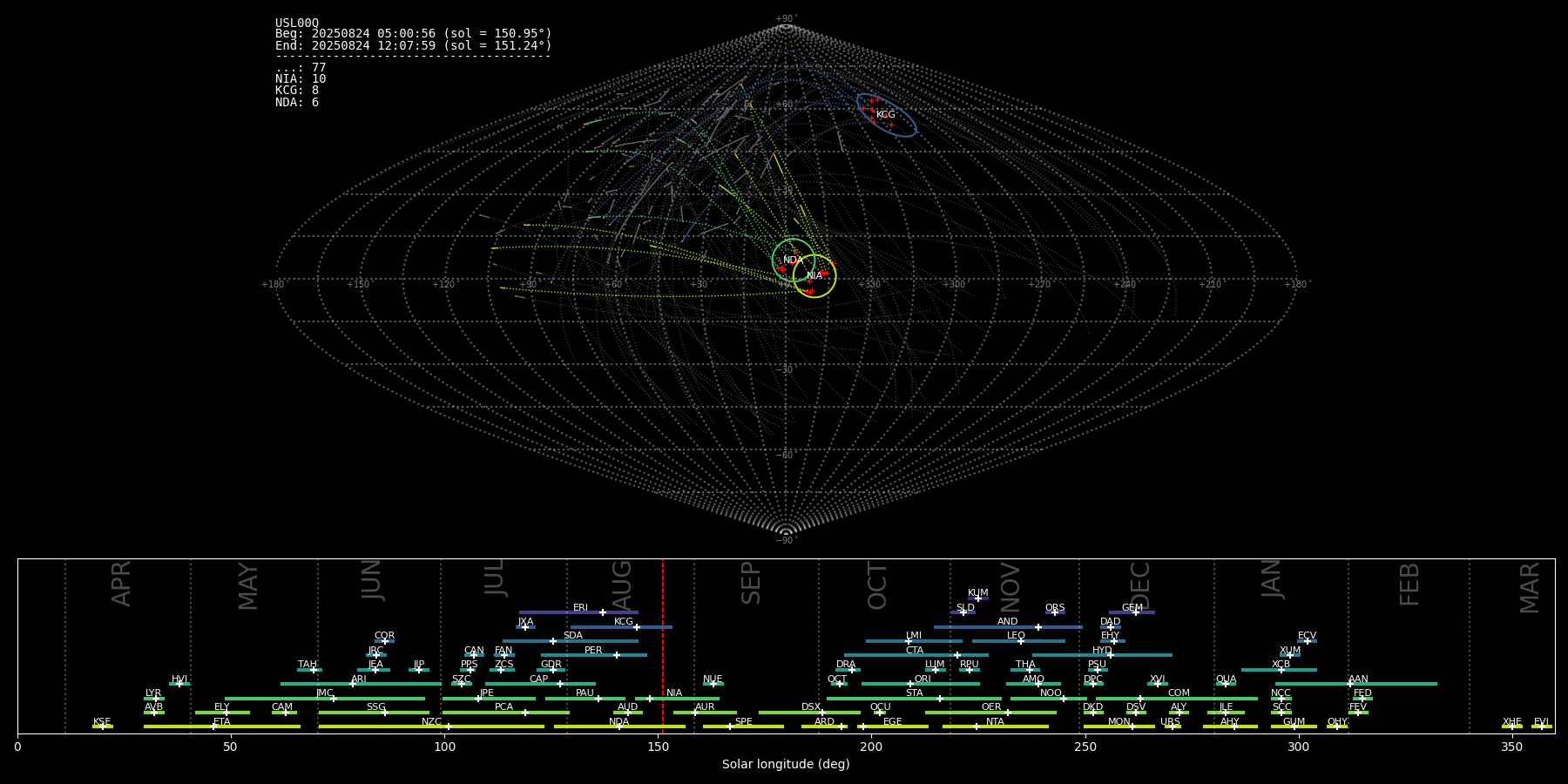Click the 300 tick label on longitude axis

point(1298,747)
